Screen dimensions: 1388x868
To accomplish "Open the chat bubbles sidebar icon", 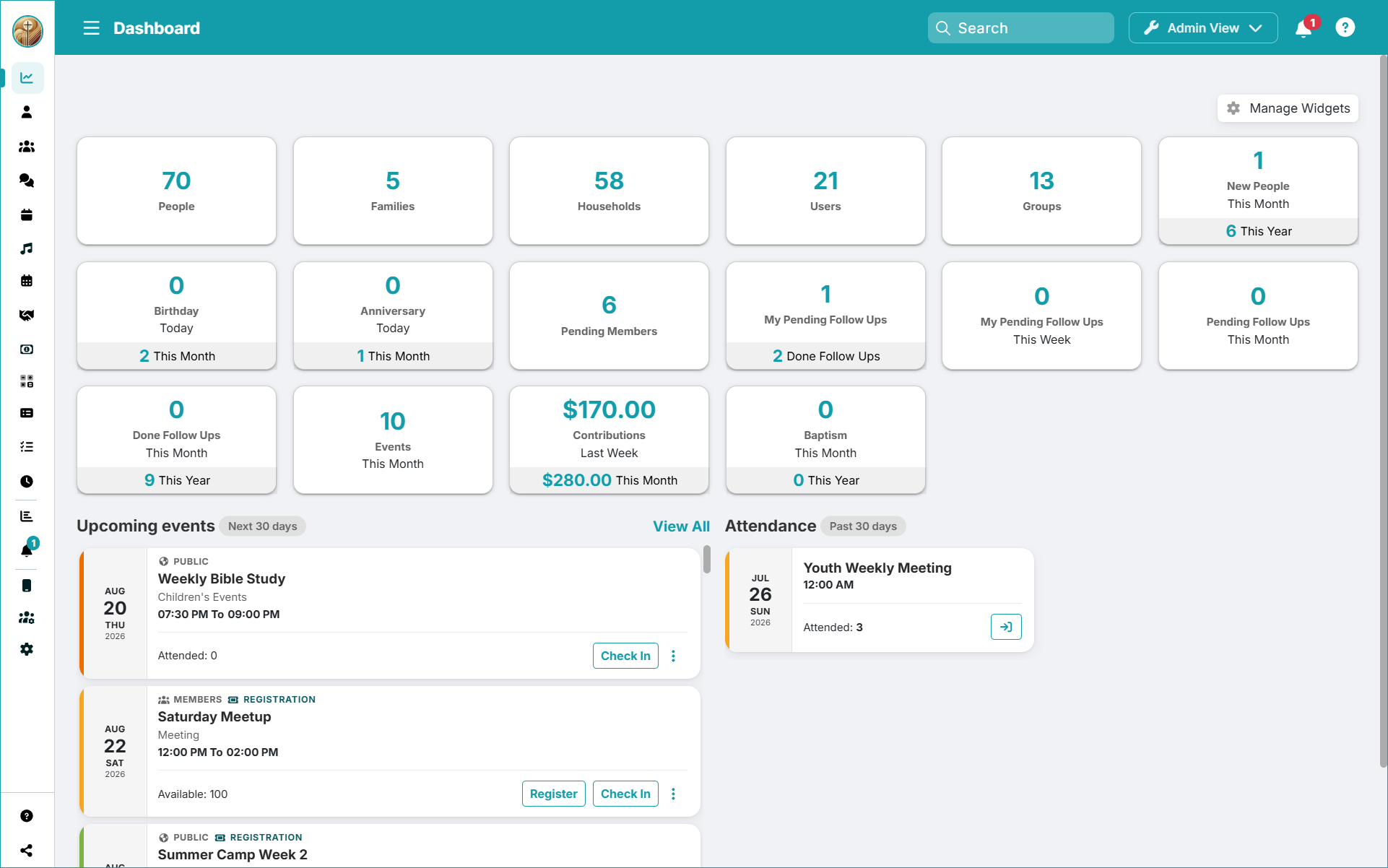I will coord(27,181).
